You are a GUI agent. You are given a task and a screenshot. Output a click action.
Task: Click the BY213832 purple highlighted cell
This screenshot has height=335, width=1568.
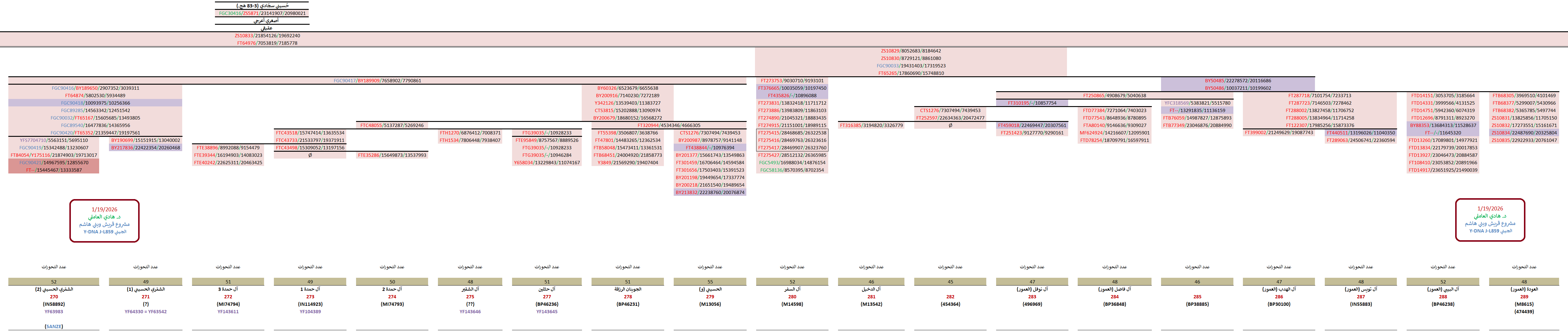(x=710, y=193)
